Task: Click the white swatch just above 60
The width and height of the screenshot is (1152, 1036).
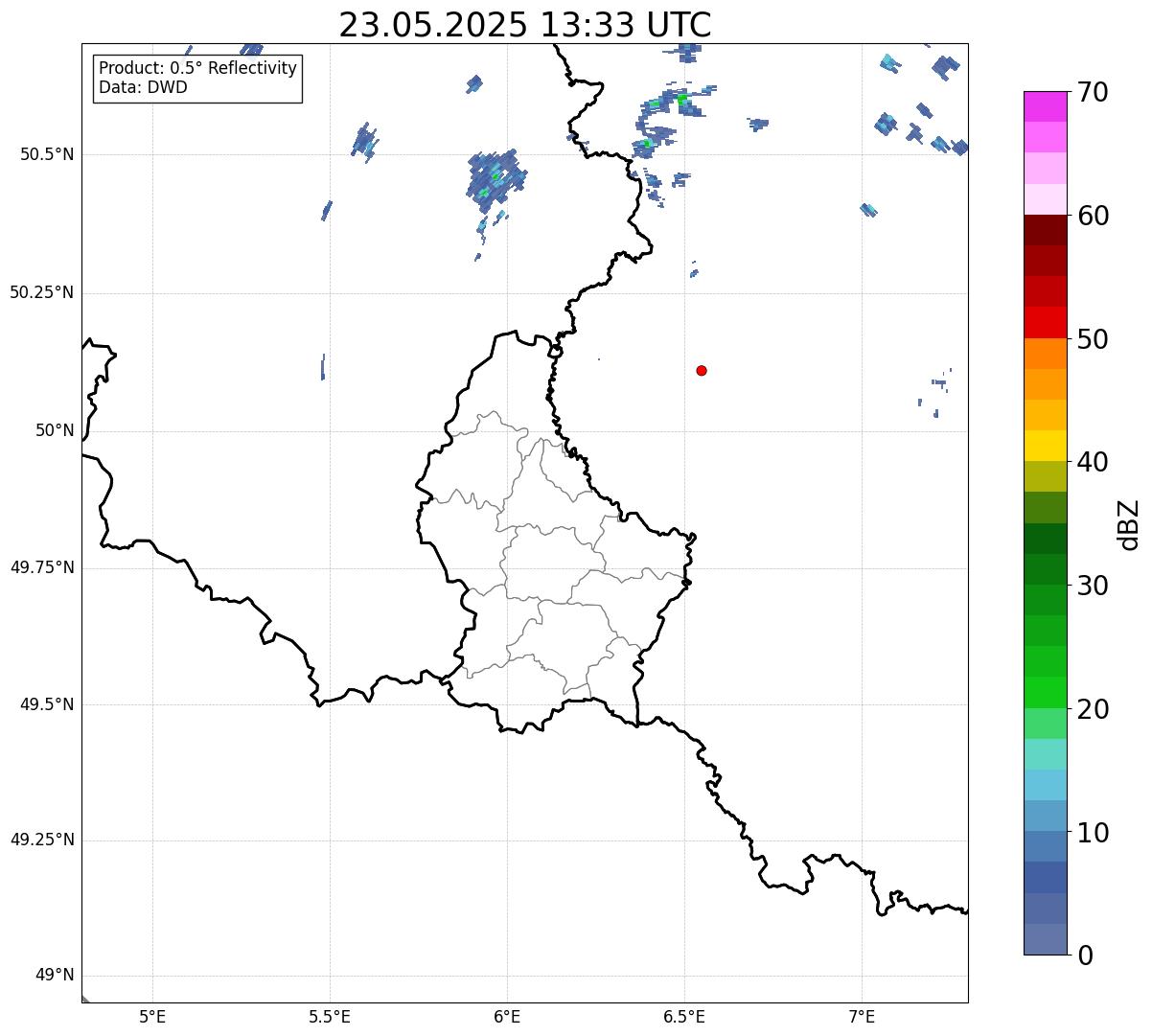Action: (1045, 199)
